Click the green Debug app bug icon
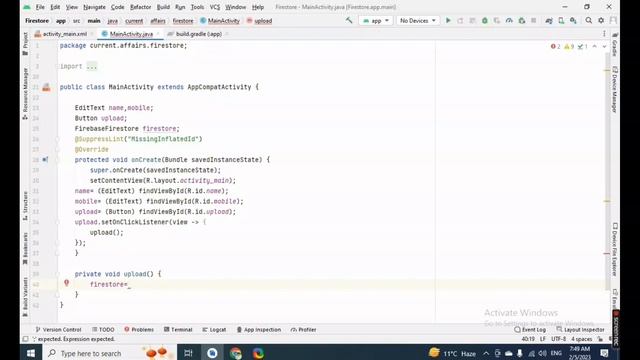Screen dimensions: 640x360 click(x=484, y=20)
